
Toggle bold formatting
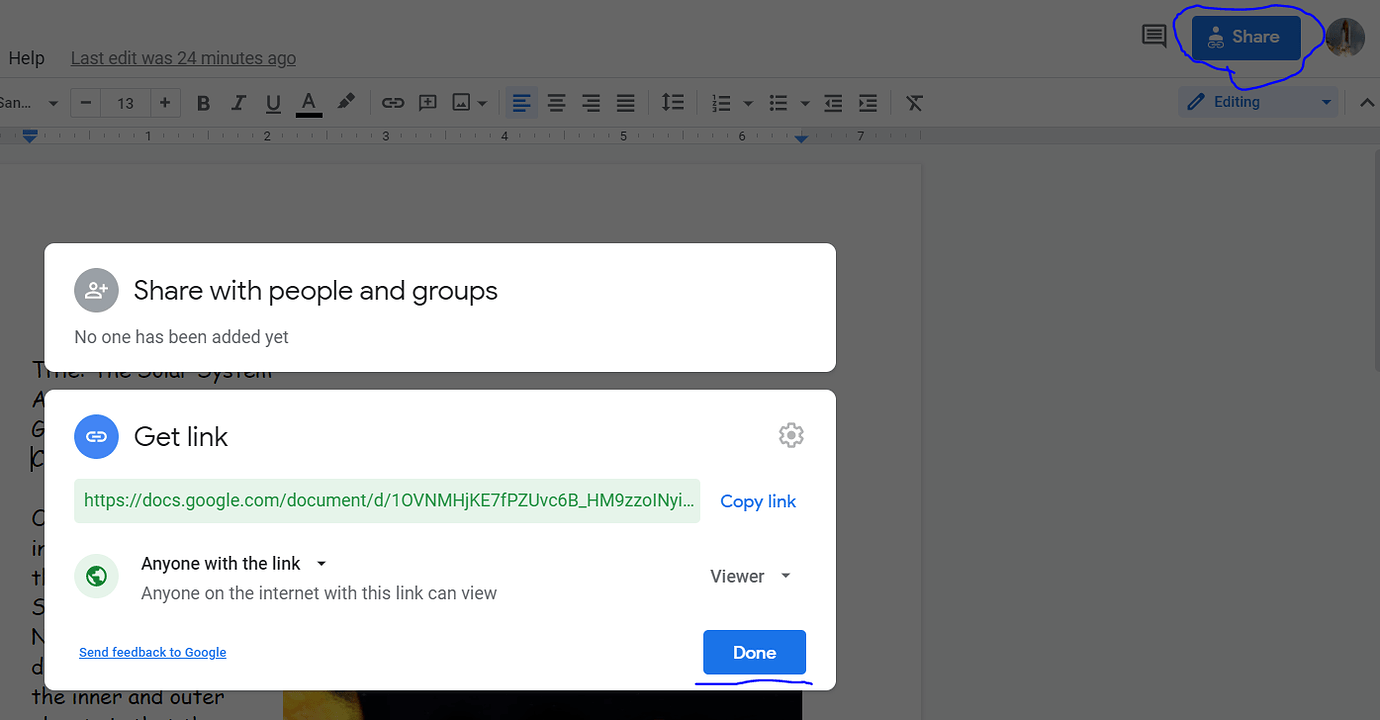click(203, 102)
